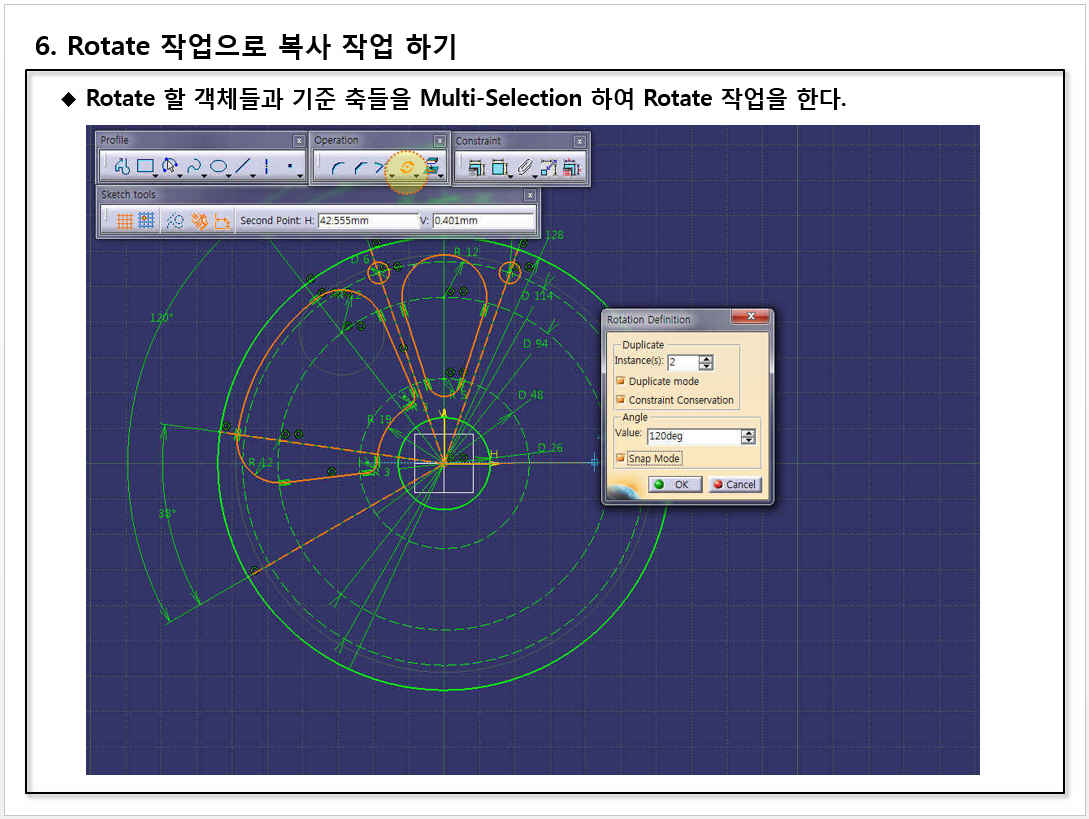The height and width of the screenshot is (819, 1089).
Task: Toggle the Constraint Conservation checkbox
Action: 621,400
